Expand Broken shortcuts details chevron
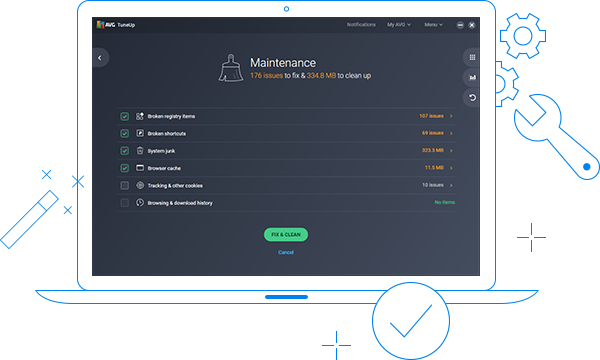This screenshot has width=600, height=360. (451, 133)
